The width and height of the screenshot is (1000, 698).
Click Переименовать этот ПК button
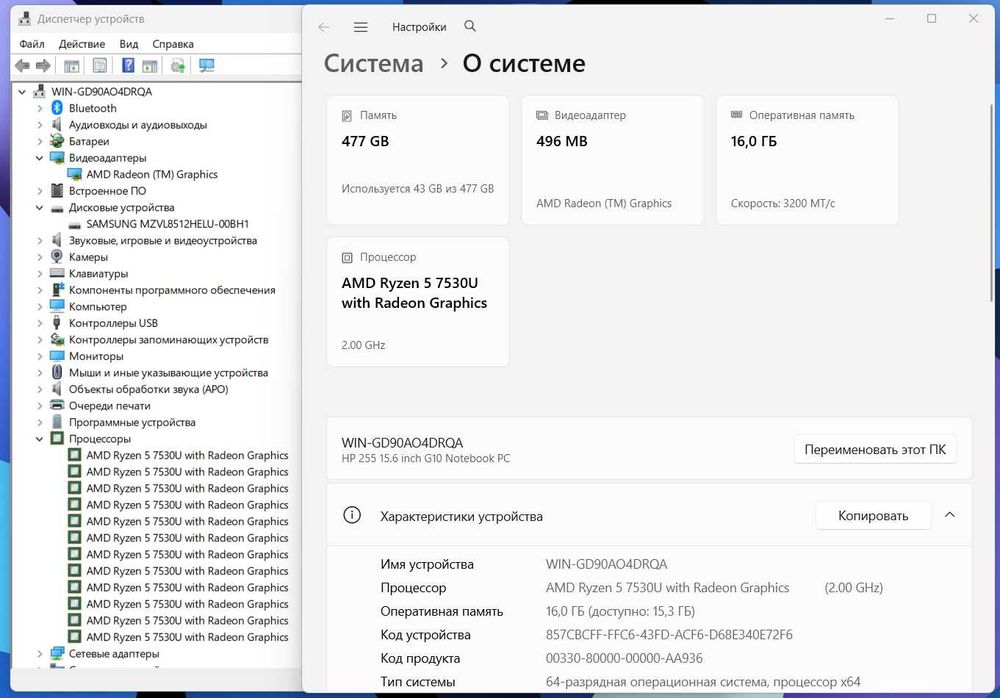click(875, 449)
